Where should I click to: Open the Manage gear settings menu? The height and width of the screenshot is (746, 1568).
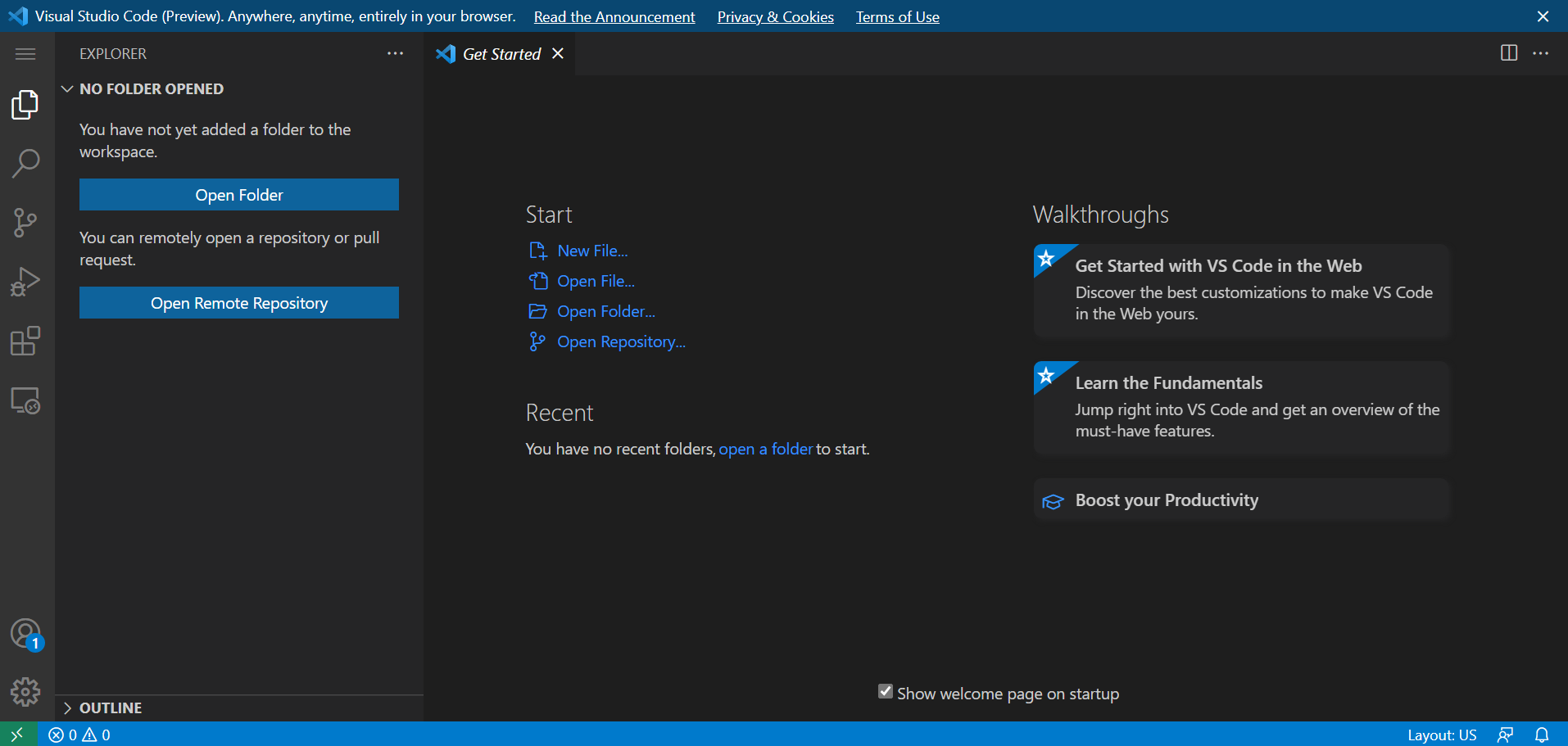point(25,692)
